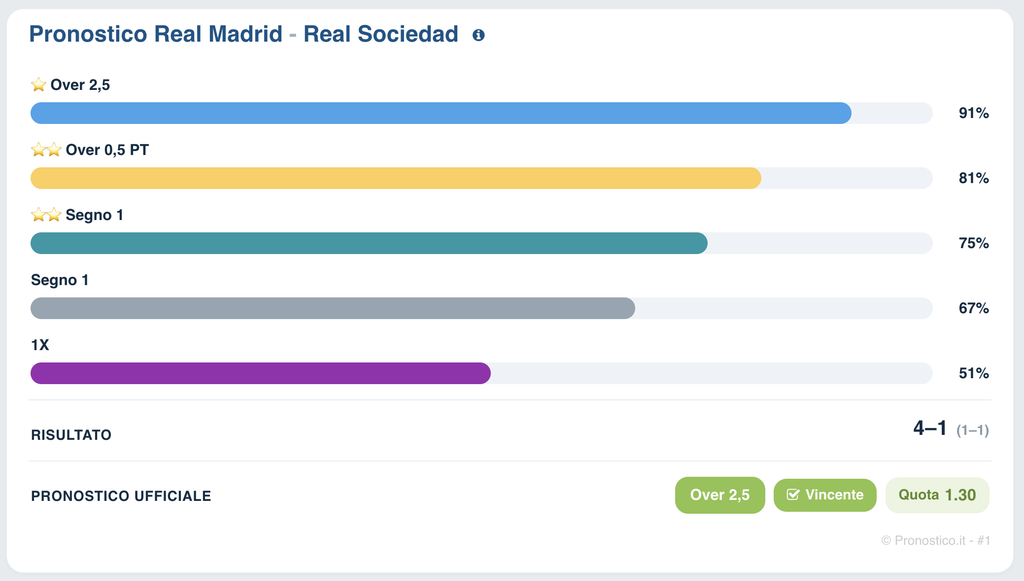The height and width of the screenshot is (581, 1024).
Task: Click the PRONOSTICO UFFICIALE label
Action: (x=121, y=496)
